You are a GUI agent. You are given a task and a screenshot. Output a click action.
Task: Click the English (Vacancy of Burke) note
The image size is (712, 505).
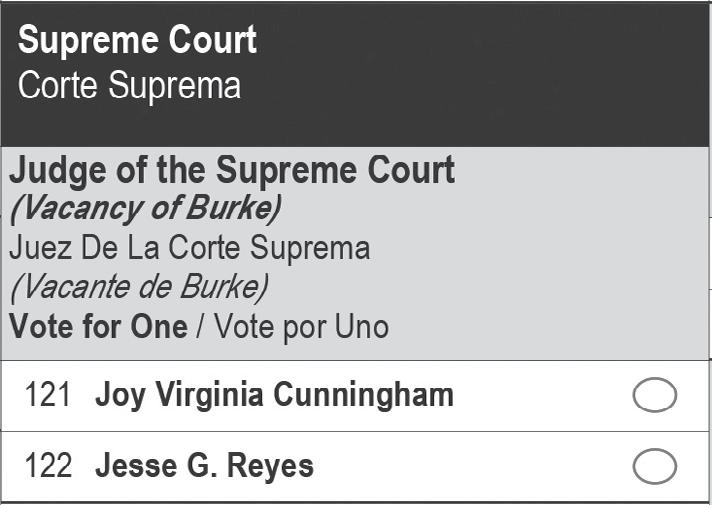[x=145, y=209]
